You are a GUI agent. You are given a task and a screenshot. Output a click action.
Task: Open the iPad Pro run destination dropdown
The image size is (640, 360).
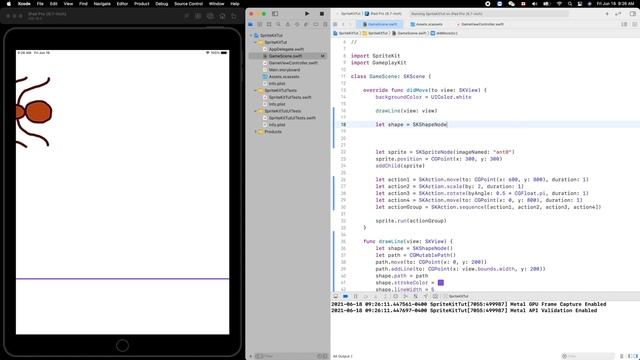click(x=383, y=13)
